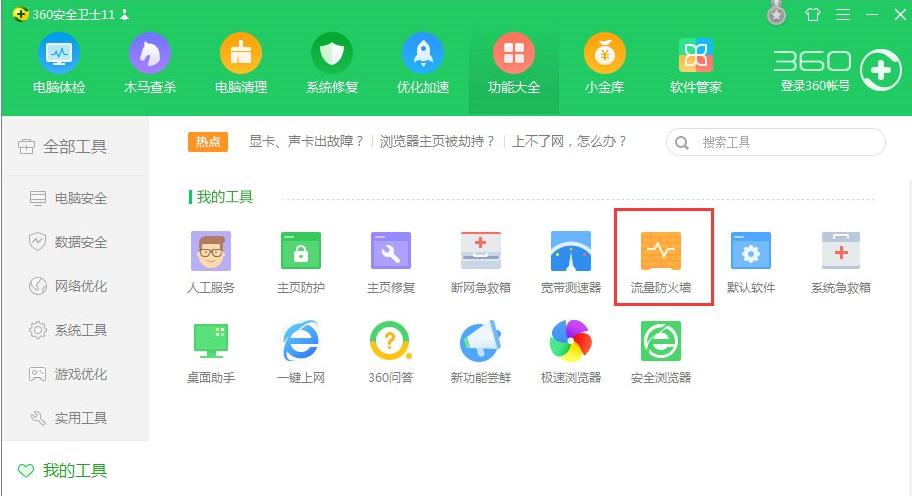This screenshot has width=912, height=496.
Task: Launch the 默认软件 tool
Action: point(751,262)
